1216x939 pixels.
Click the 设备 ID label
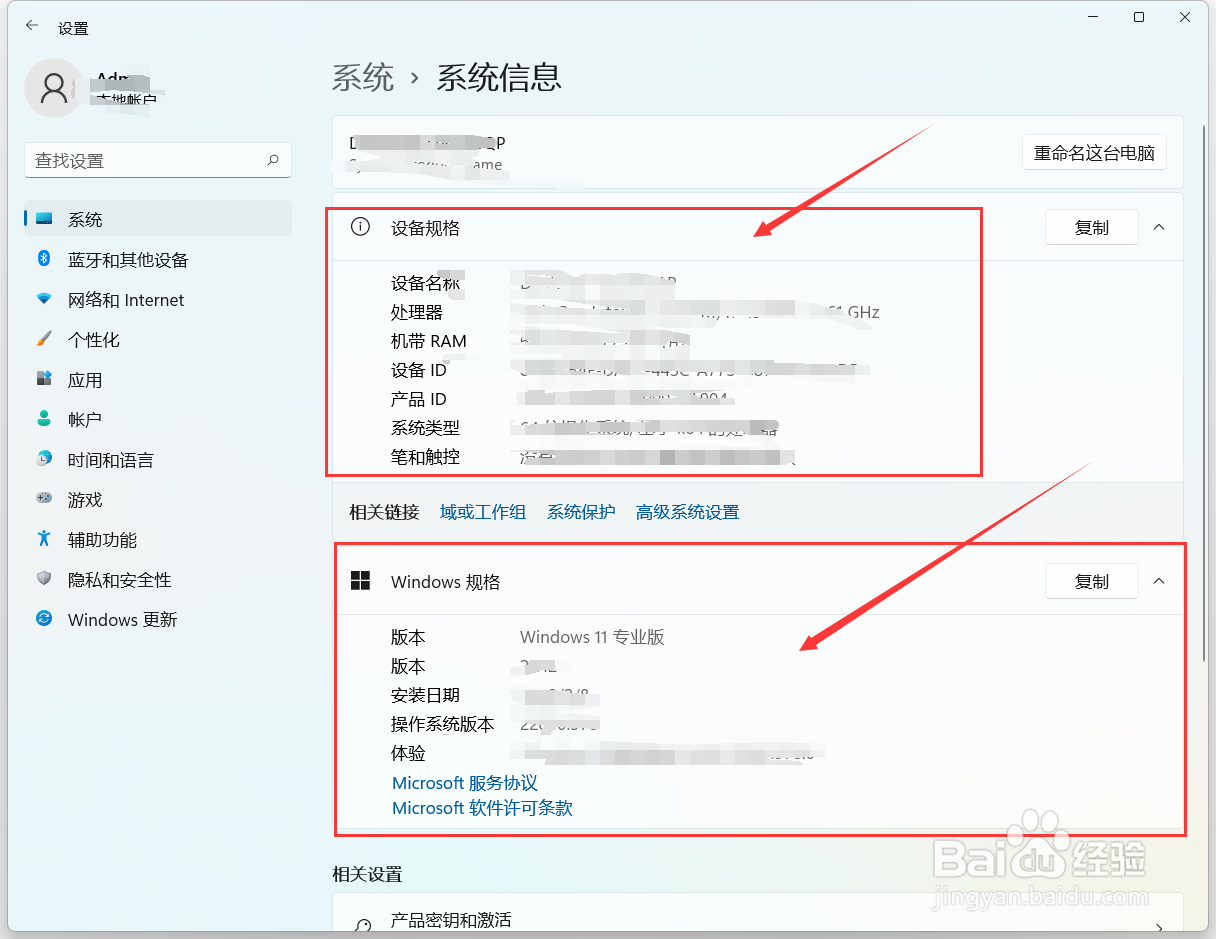[x=419, y=370]
